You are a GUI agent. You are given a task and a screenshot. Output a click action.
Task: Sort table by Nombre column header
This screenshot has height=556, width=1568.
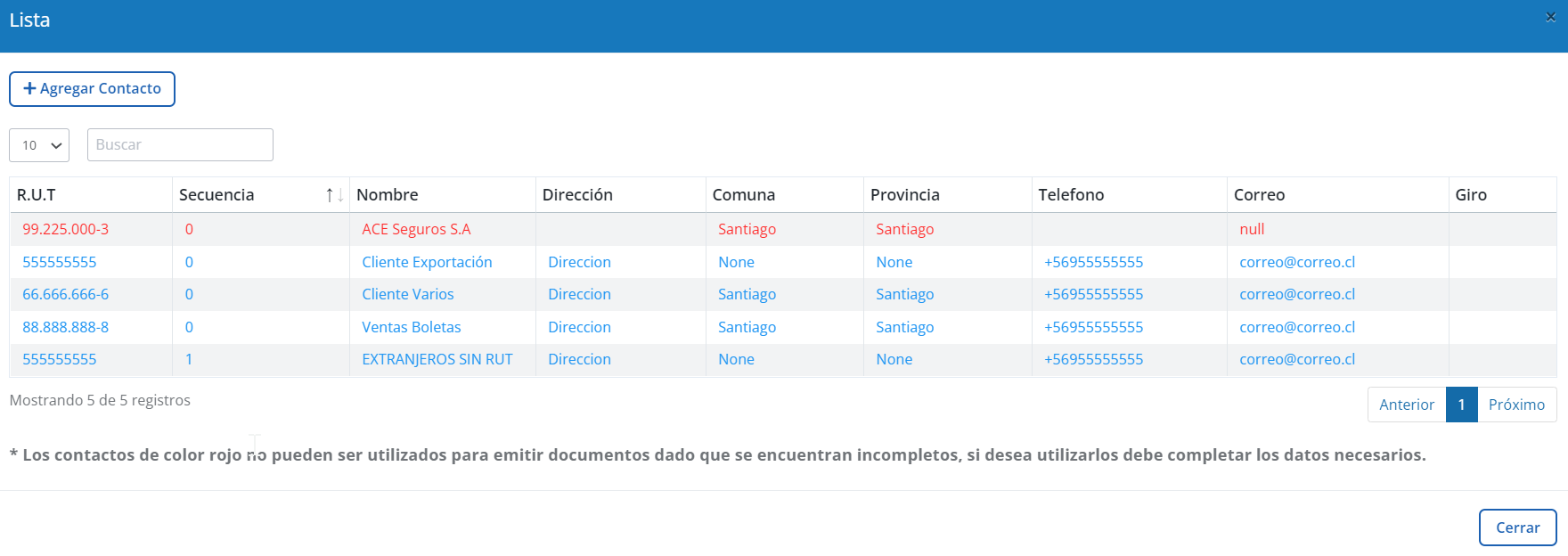[388, 195]
